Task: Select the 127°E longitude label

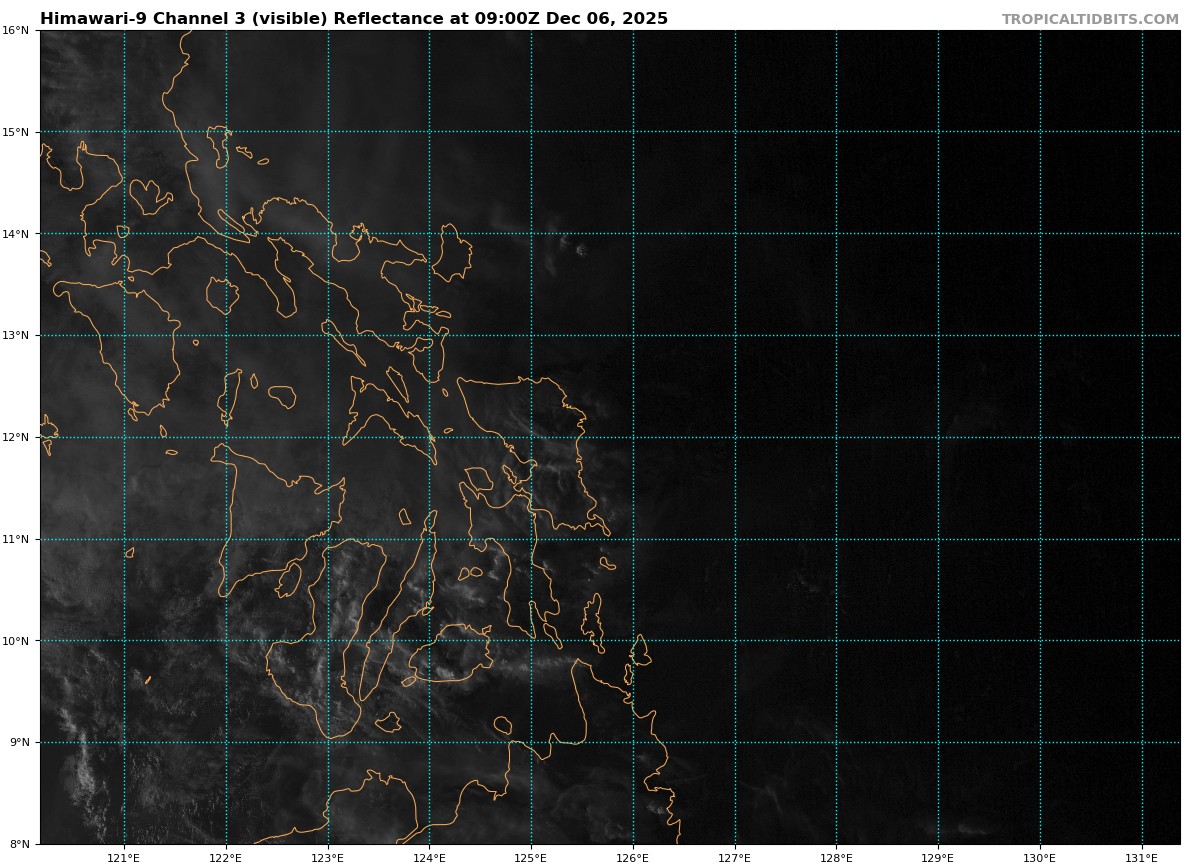Action: 735,857
